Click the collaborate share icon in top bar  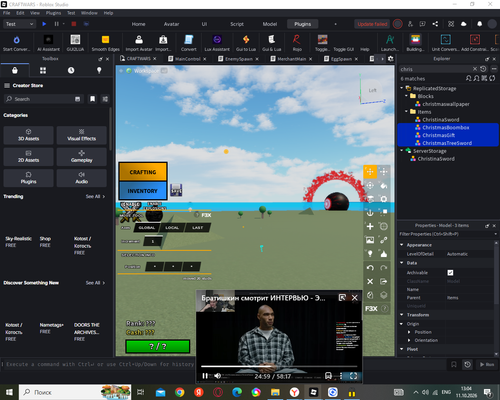click(435, 24)
